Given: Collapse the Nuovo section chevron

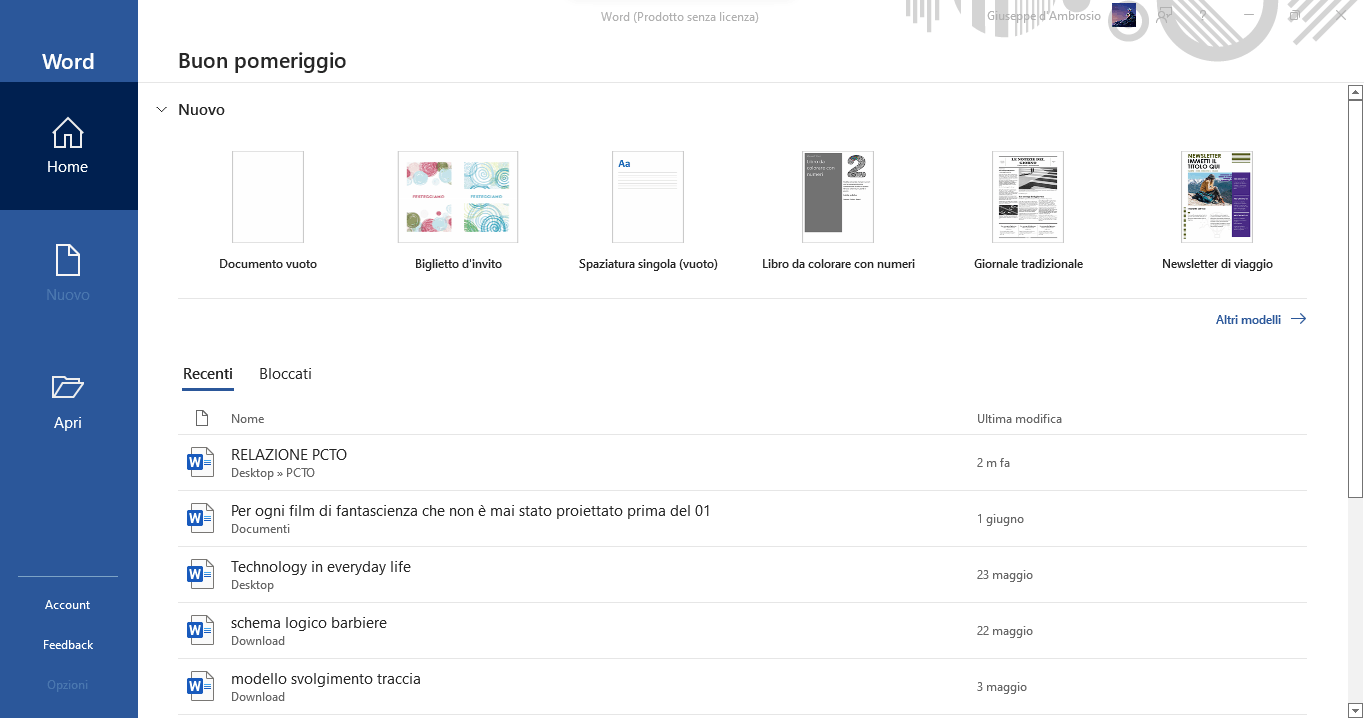Looking at the screenshot, I should pos(161,110).
